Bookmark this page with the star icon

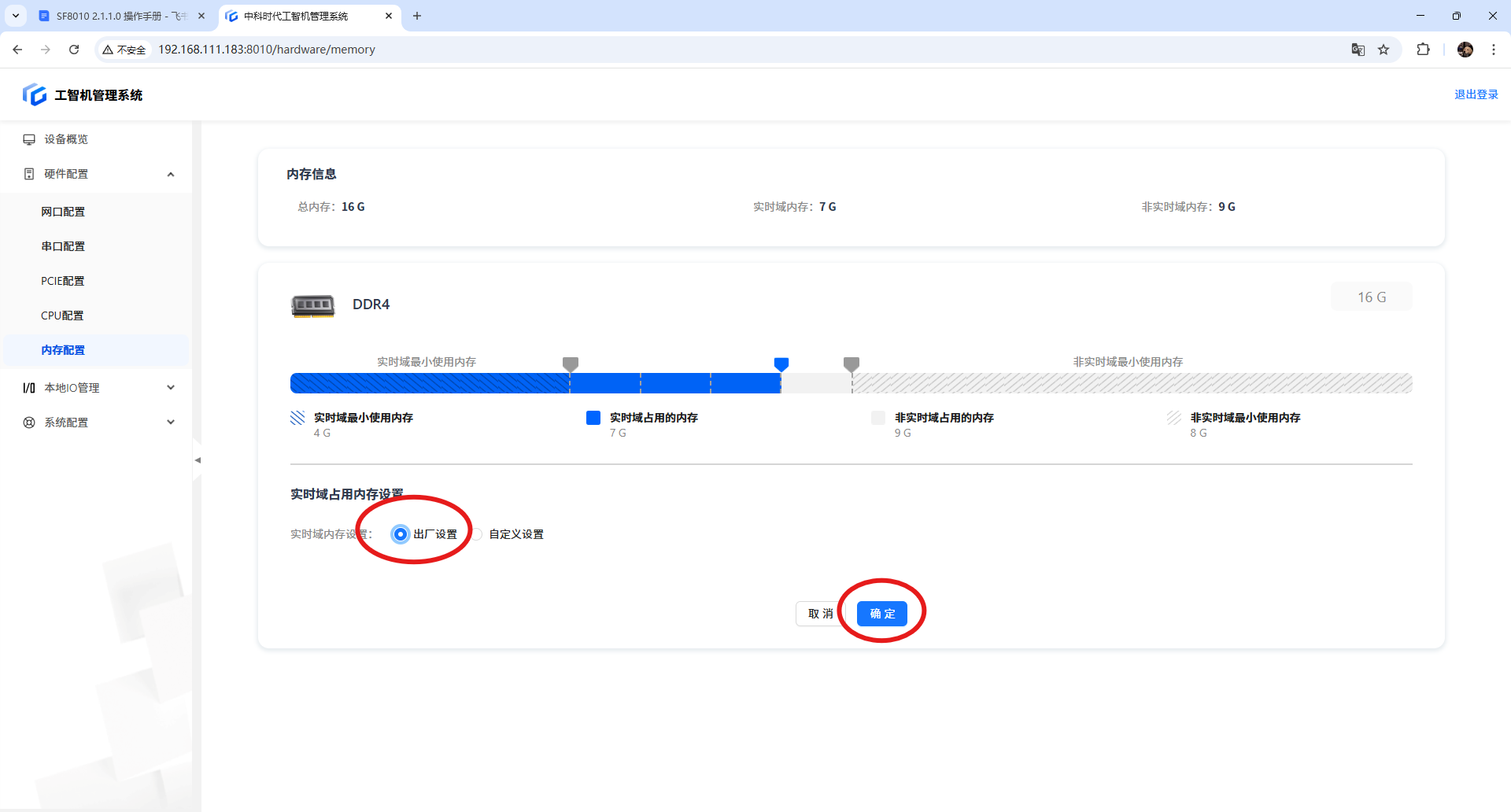(x=1384, y=50)
